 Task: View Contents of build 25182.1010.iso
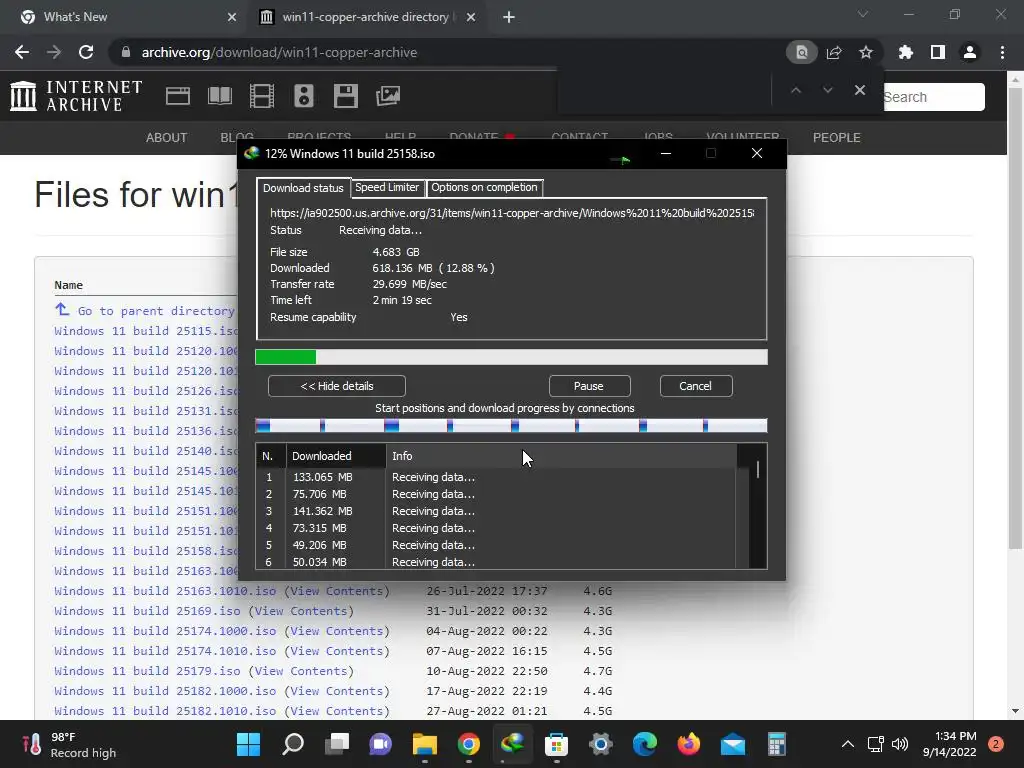click(336, 711)
